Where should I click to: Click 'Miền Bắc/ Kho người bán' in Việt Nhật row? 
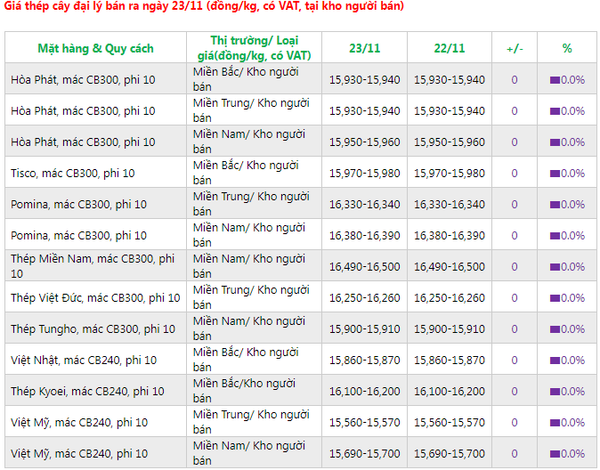click(246, 360)
